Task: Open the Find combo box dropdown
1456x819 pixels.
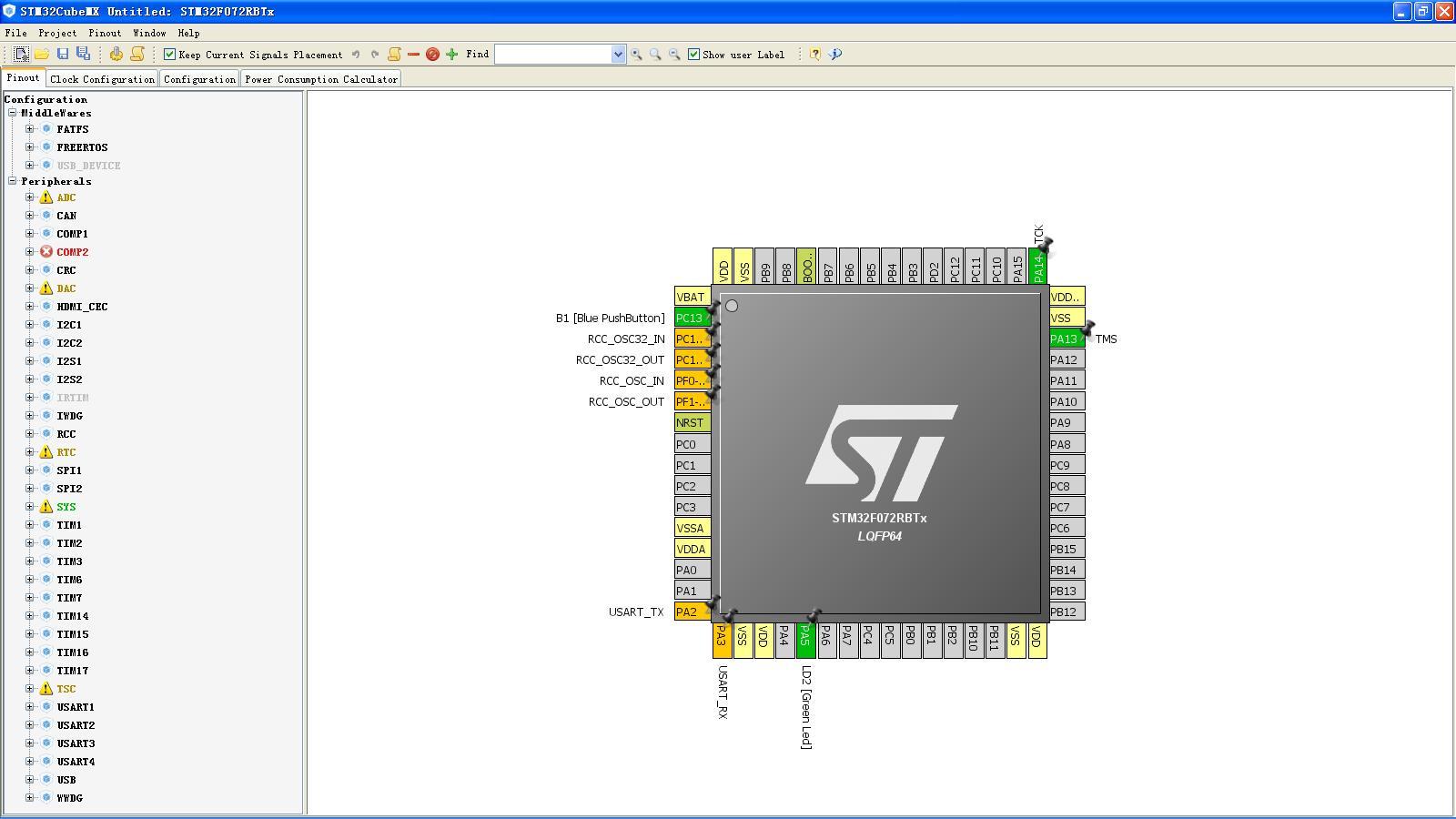Action: tap(618, 55)
